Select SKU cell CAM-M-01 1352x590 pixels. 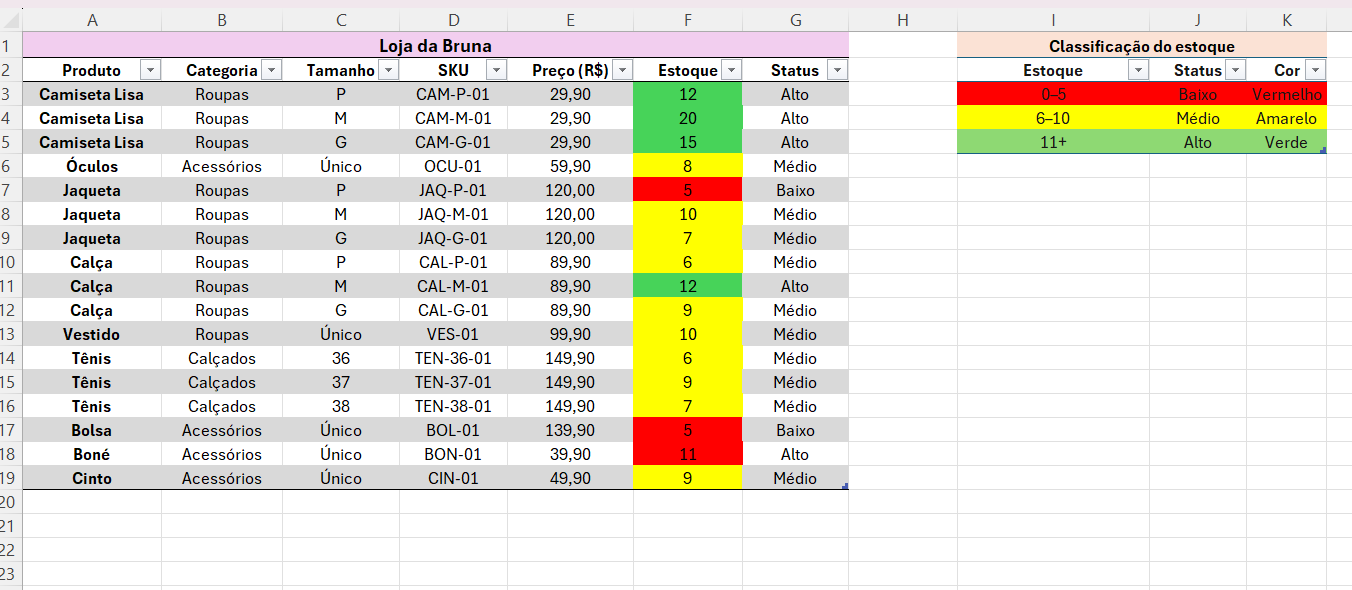(454, 118)
